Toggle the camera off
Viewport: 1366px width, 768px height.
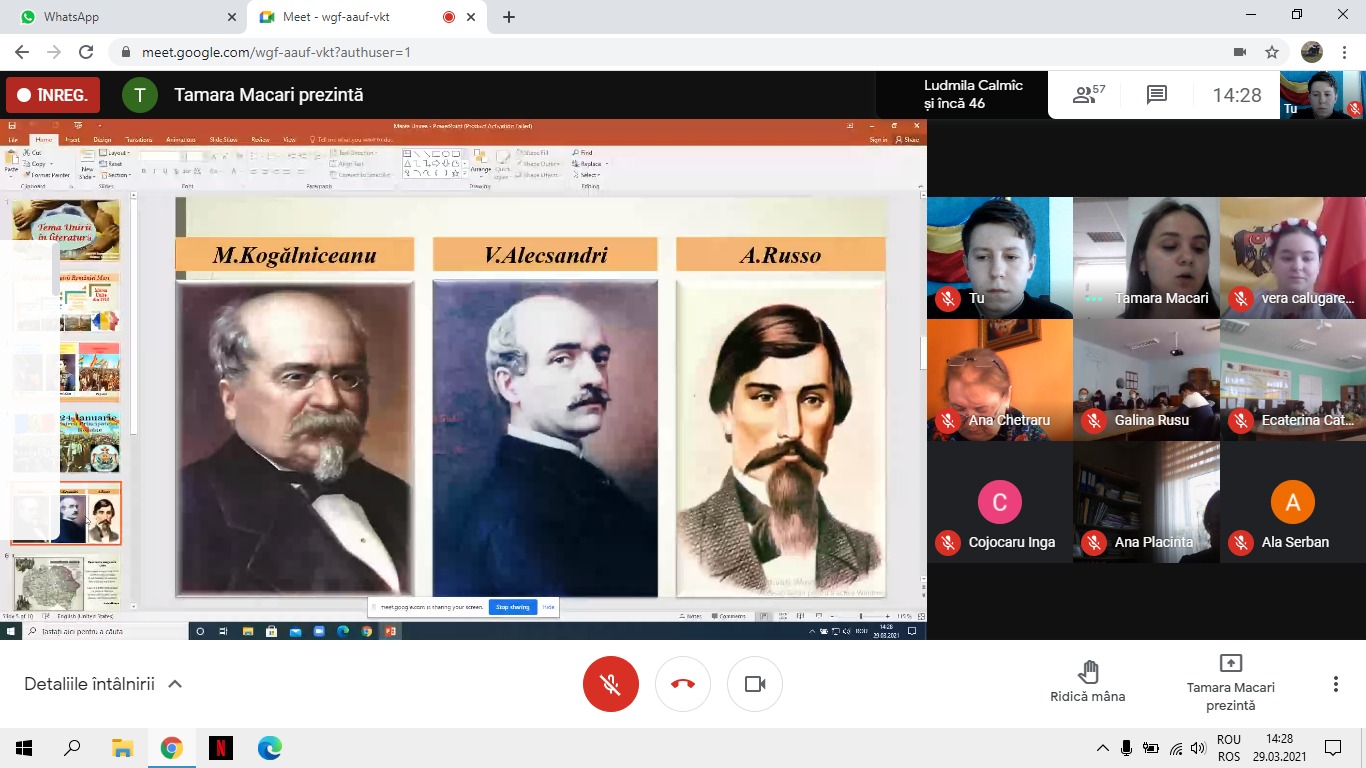(755, 684)
